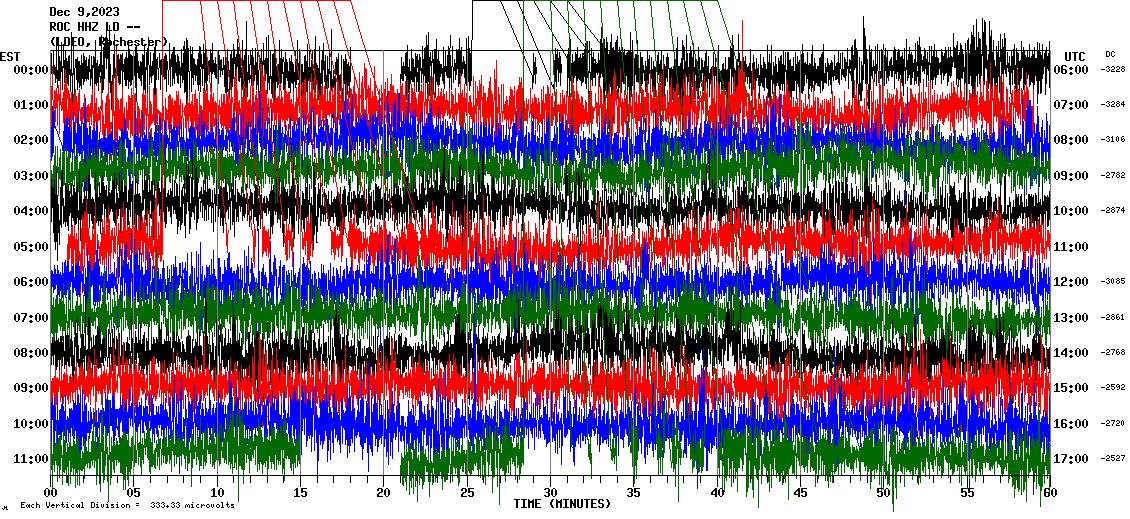
Task: Pick DC offset value -2782
Action: (1113, 175)
